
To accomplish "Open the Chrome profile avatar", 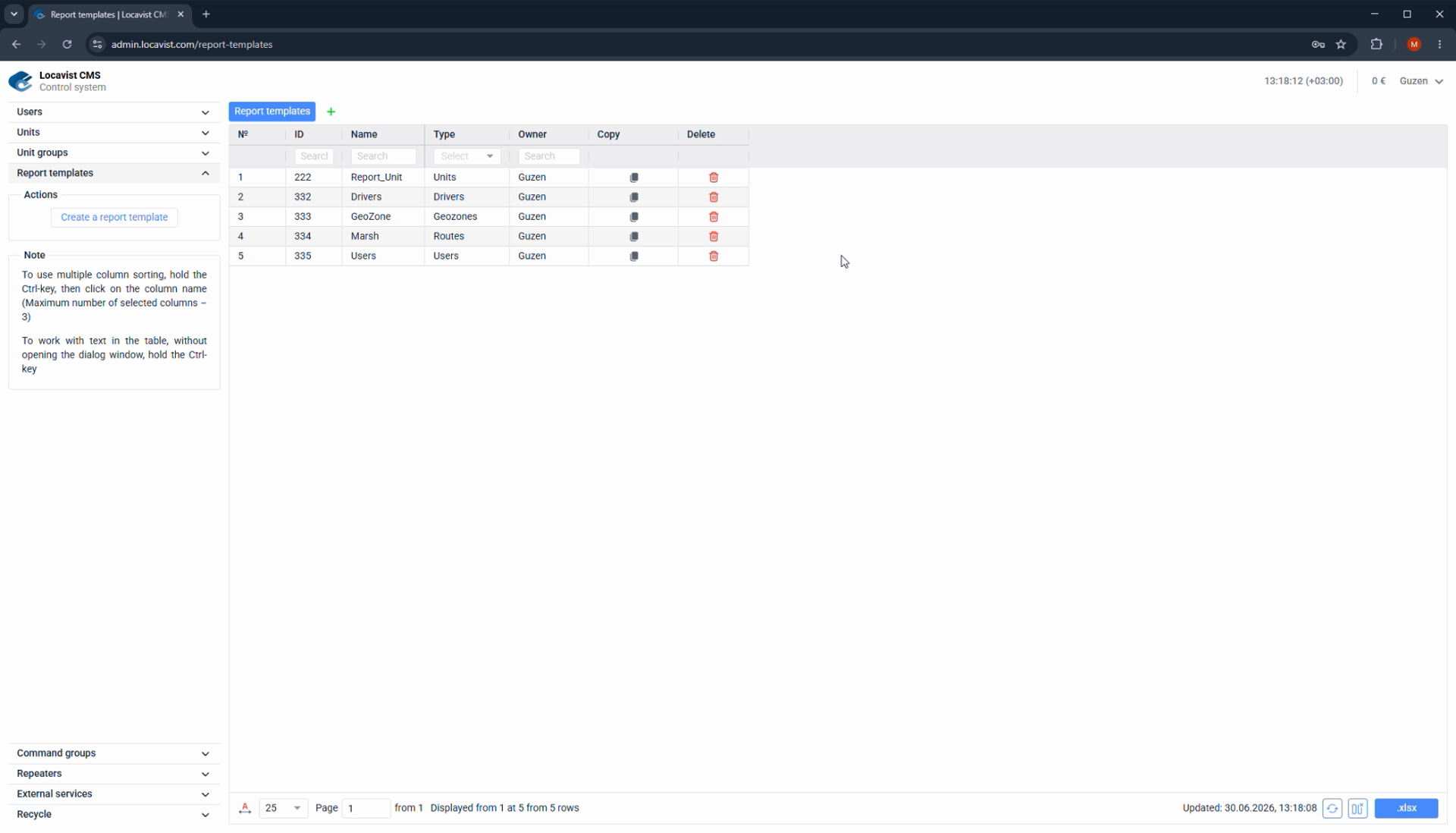I will pos(1414,45).
